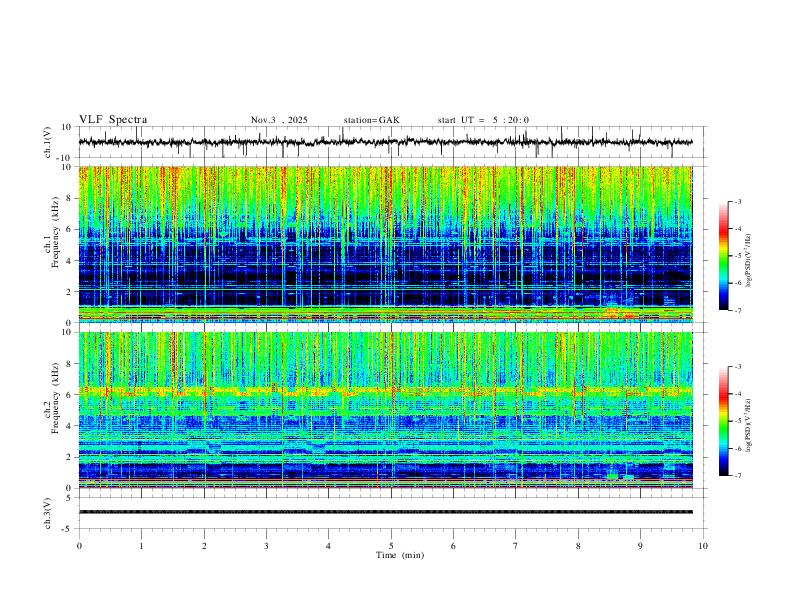
Task: Click the ch.3 black signal trace
Action: [x=385, y=512]
